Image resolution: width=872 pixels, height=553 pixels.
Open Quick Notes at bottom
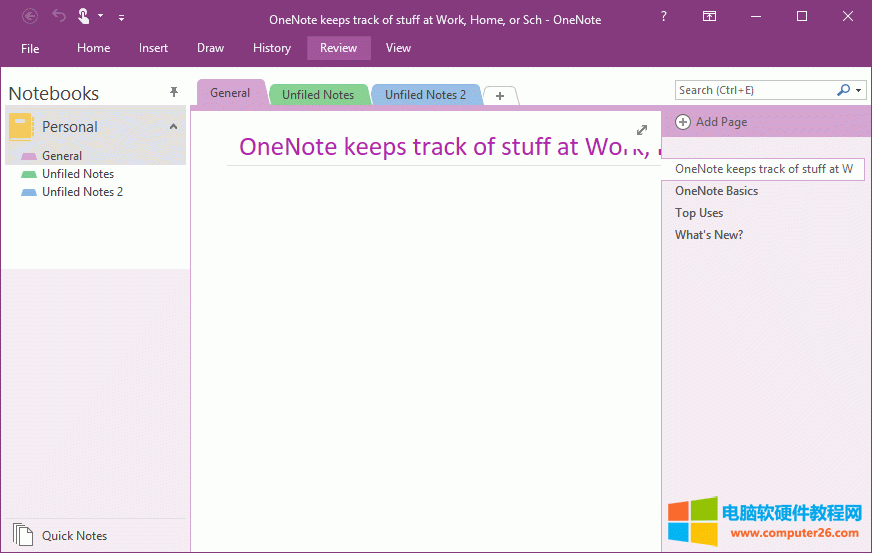(x=75, y=536)
